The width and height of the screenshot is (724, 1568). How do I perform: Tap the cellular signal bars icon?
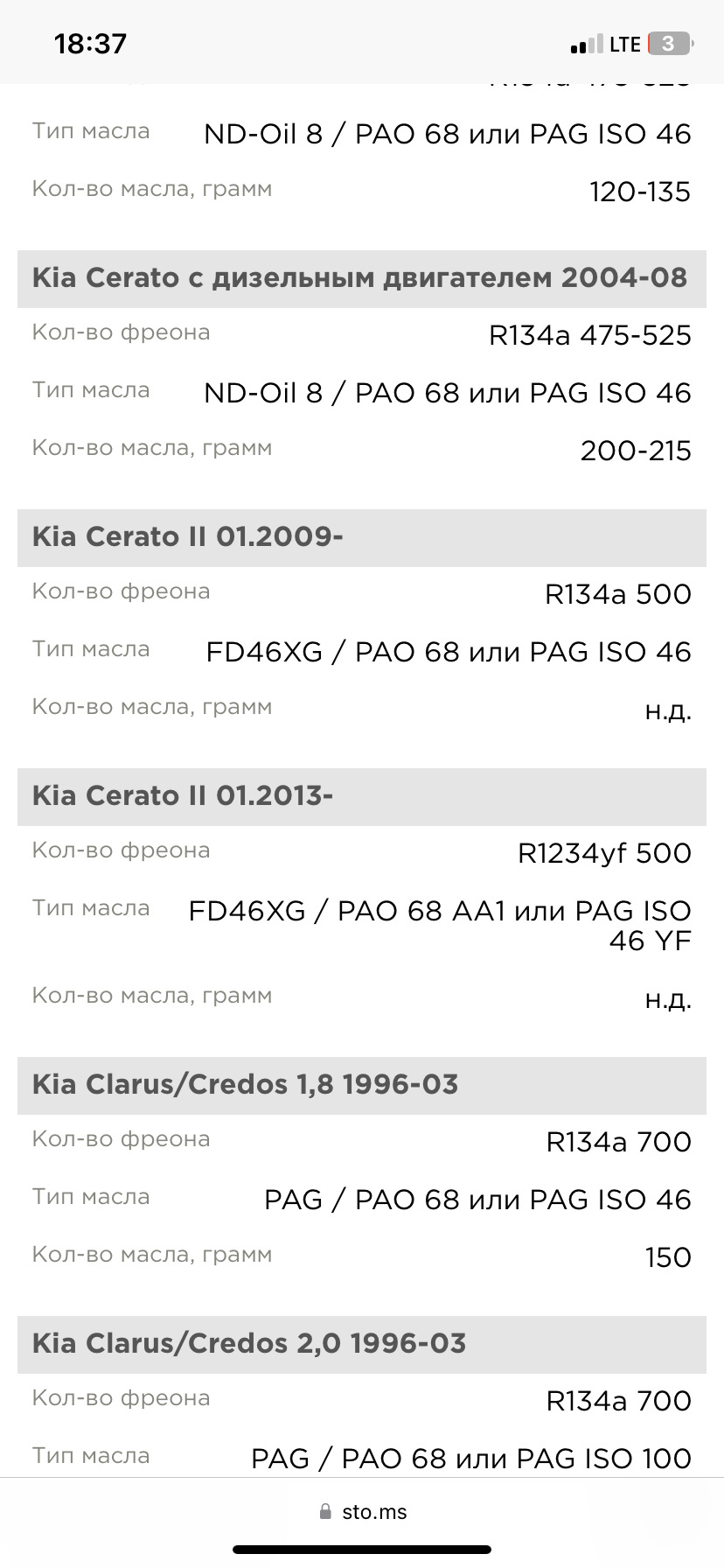point(587,45)
